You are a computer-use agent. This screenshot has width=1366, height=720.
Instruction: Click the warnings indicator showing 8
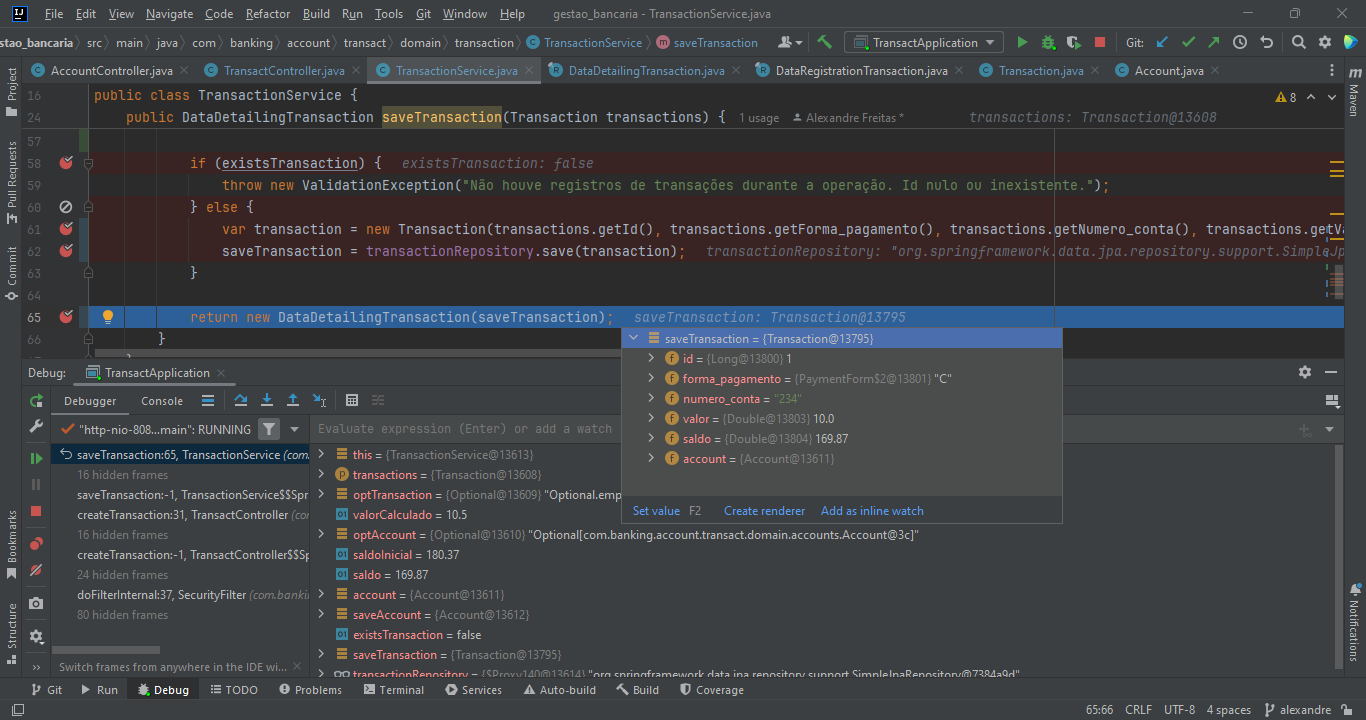click(1286, 97)
